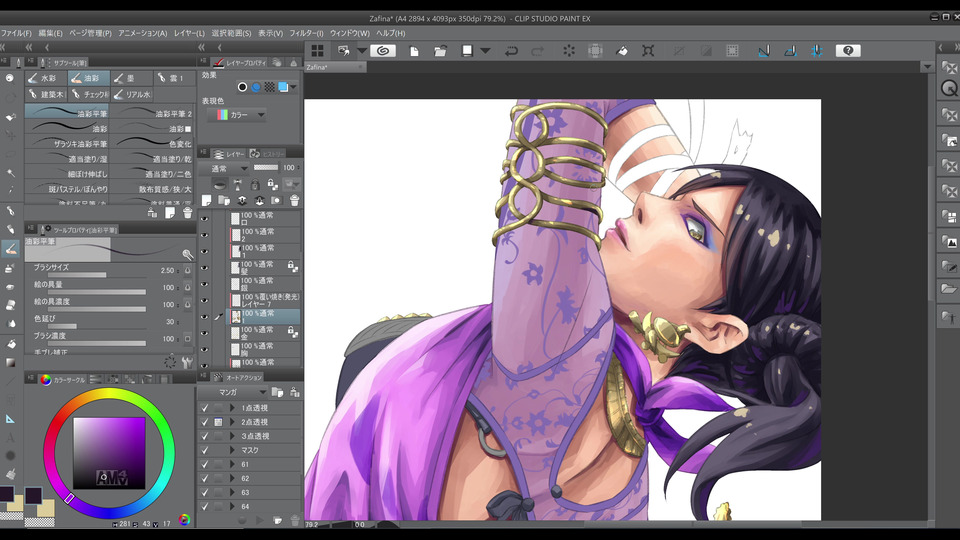Expand the auto action named 61
The width and height of the screenshot is (960, 540).
point(232,464)
